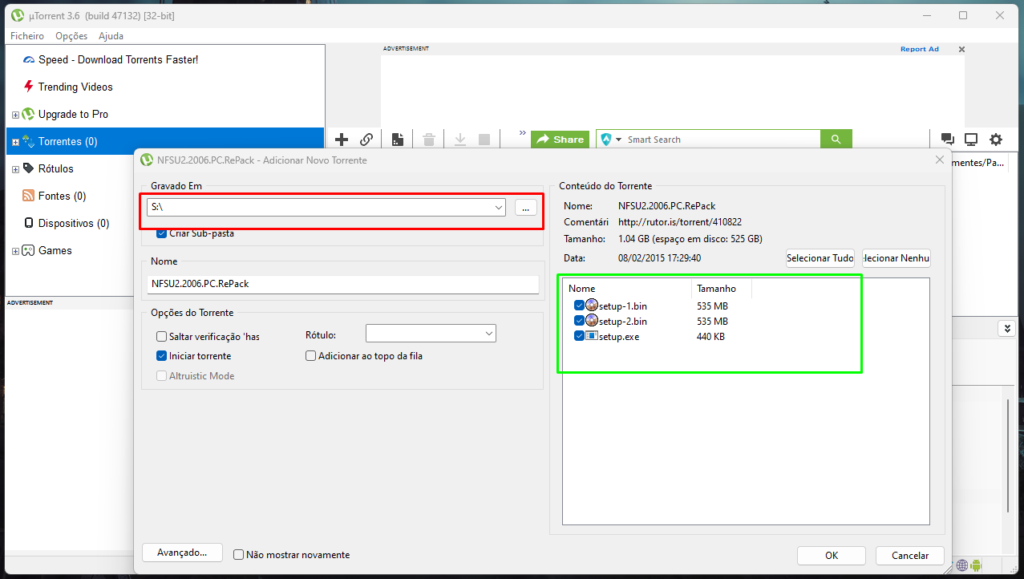1024x579 pixels.
Task: Enable Saltar verificação hash checkbox
Action: point(161,336)
